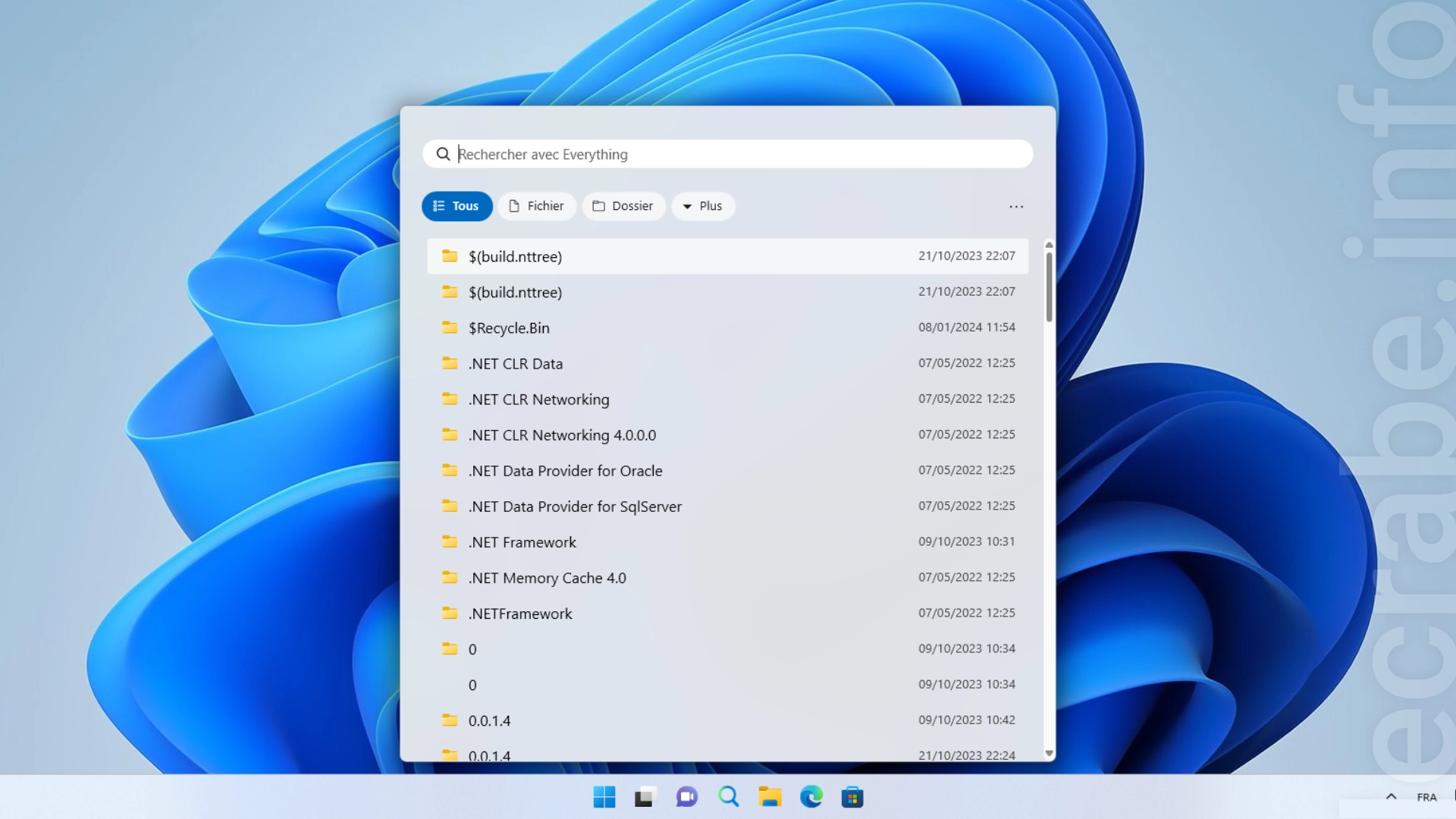Focus the Rechercher avec Everything search field
The width and height of the screenshot is (1456, 819).
pos(728,154)
